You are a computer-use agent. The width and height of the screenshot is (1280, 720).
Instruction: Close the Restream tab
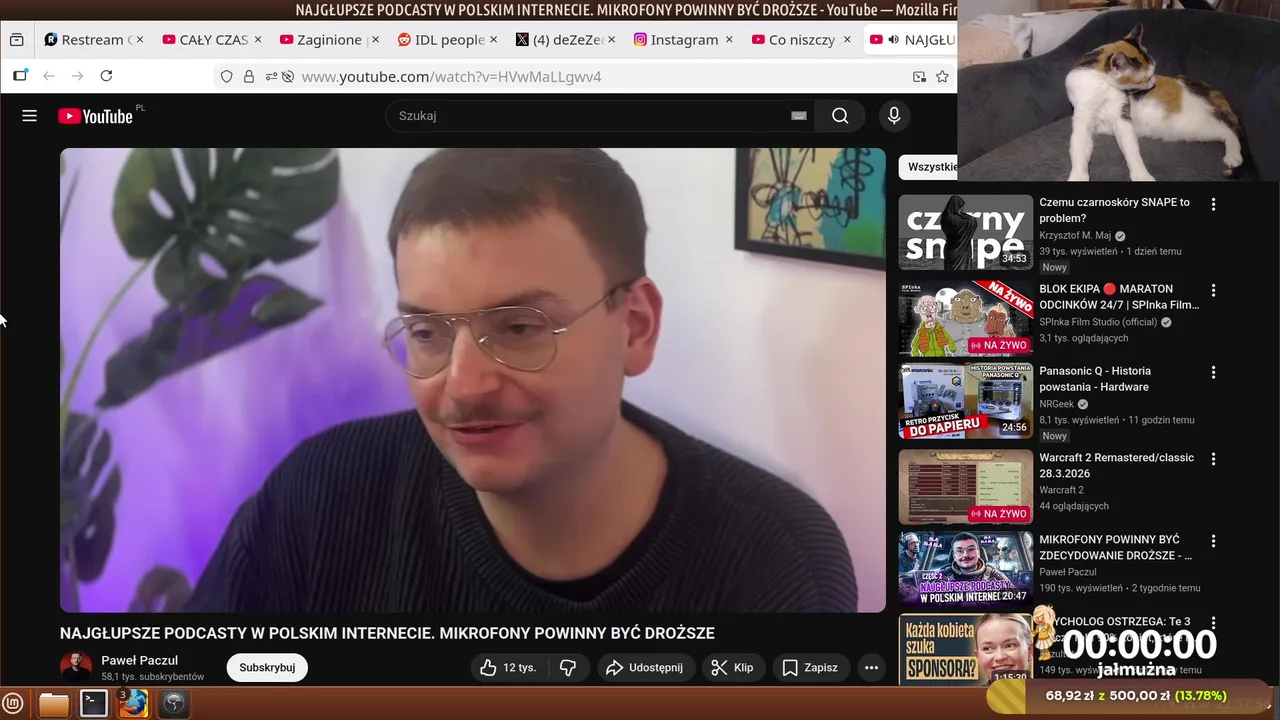click(x=140, y=40)
